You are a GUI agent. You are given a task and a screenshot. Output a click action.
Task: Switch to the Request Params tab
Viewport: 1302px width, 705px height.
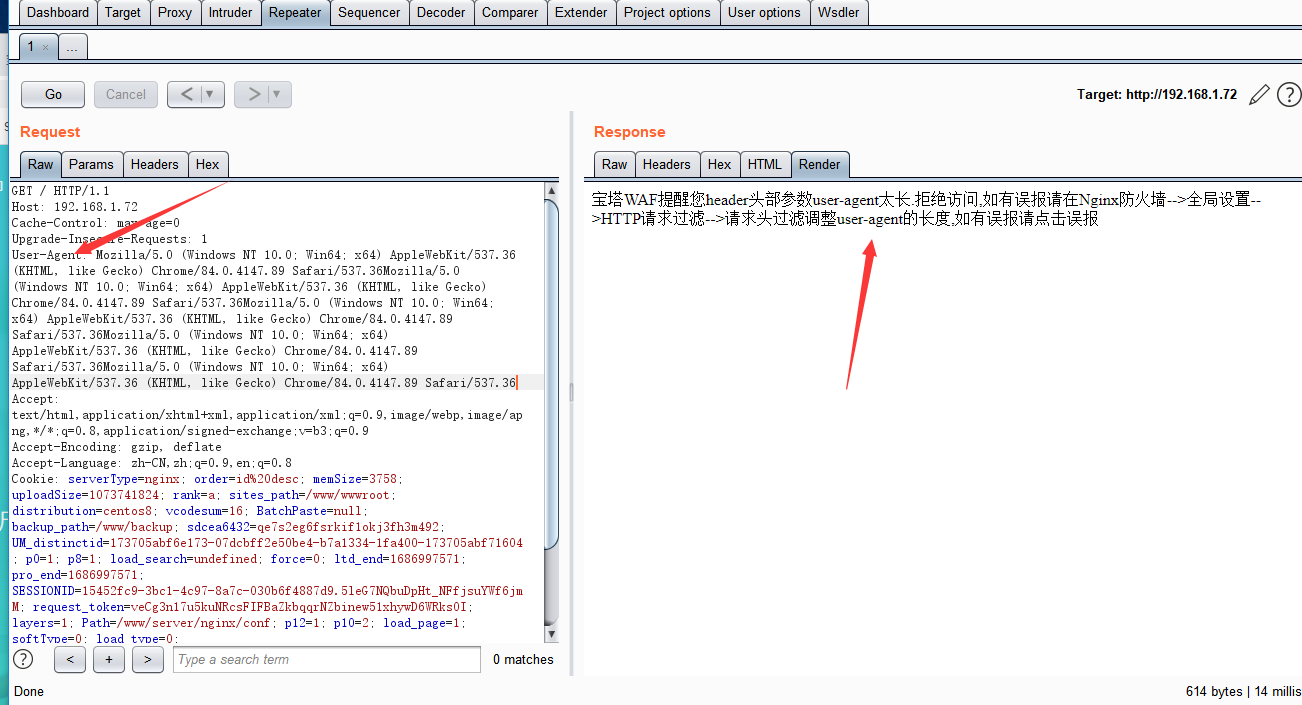click(x=92, y=165)
